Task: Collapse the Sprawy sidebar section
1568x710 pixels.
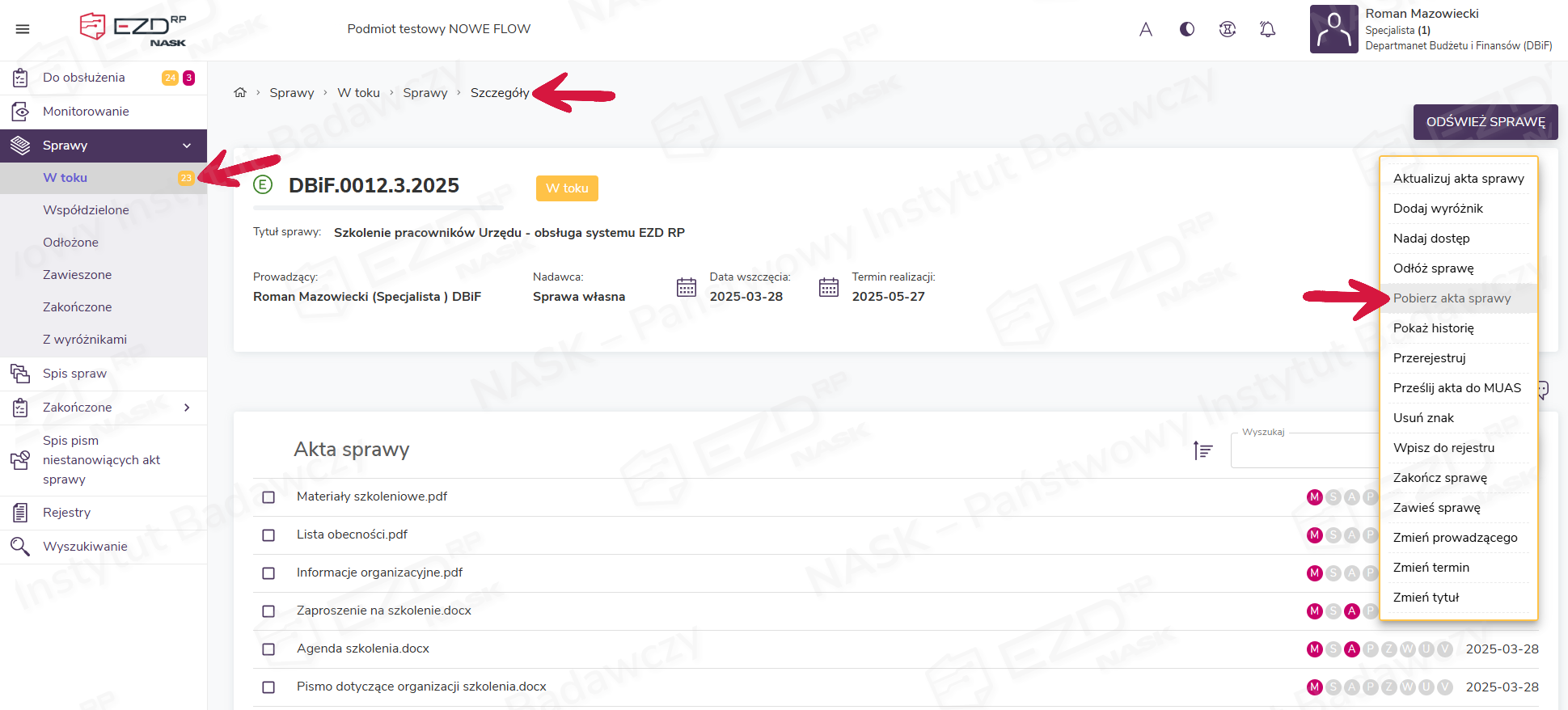Action: tap(187, 146)
